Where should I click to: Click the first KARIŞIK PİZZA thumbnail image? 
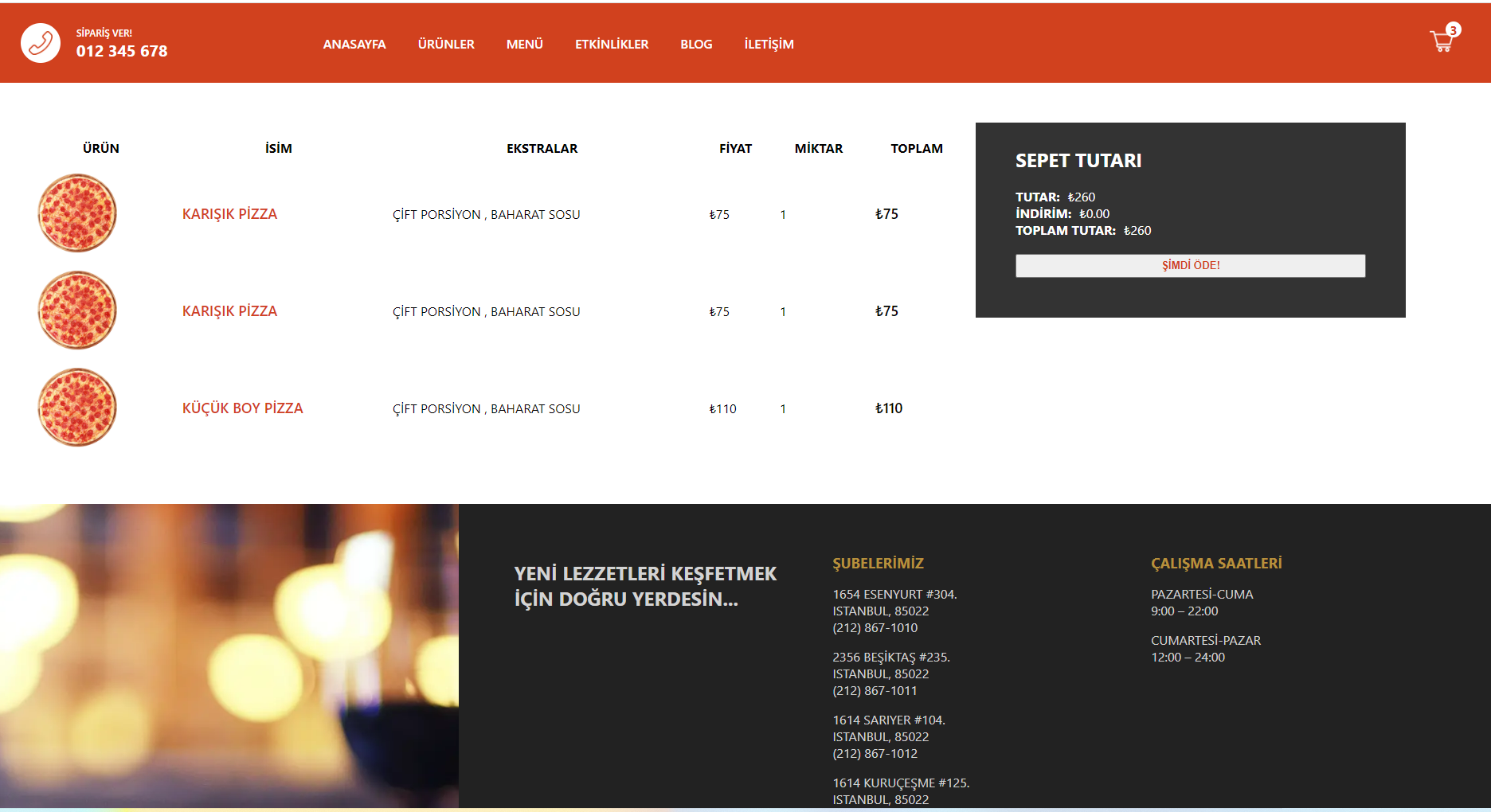click(76, 213)
